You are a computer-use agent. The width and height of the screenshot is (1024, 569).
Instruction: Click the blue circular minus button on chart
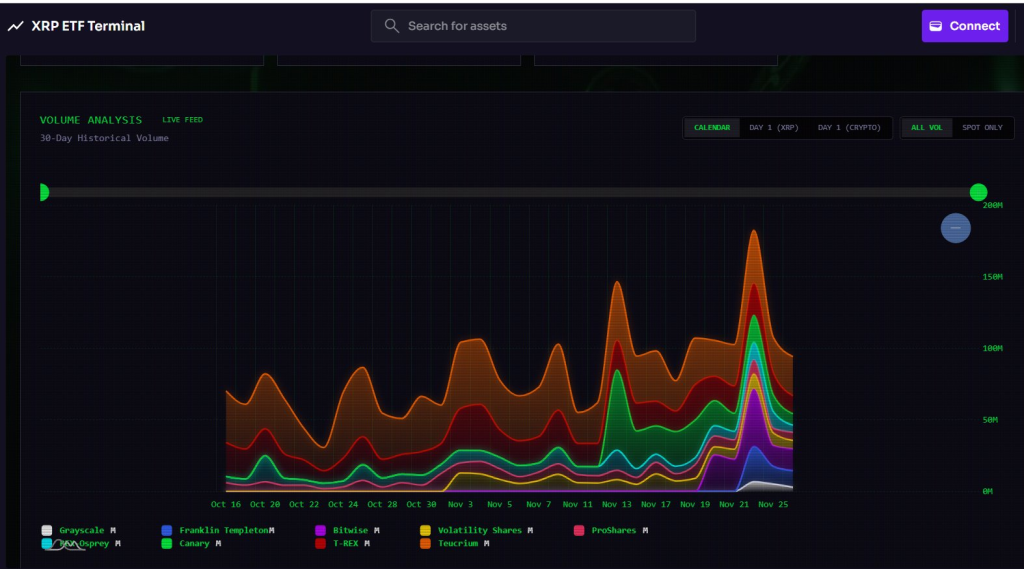(955, 228)
